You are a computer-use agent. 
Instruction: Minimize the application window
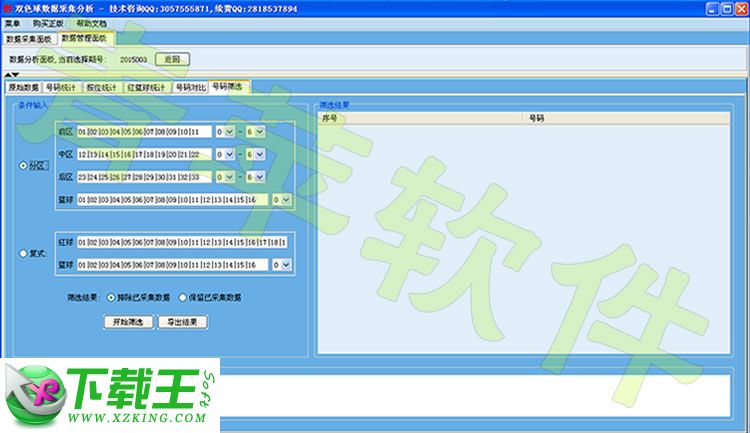(712, 9)
